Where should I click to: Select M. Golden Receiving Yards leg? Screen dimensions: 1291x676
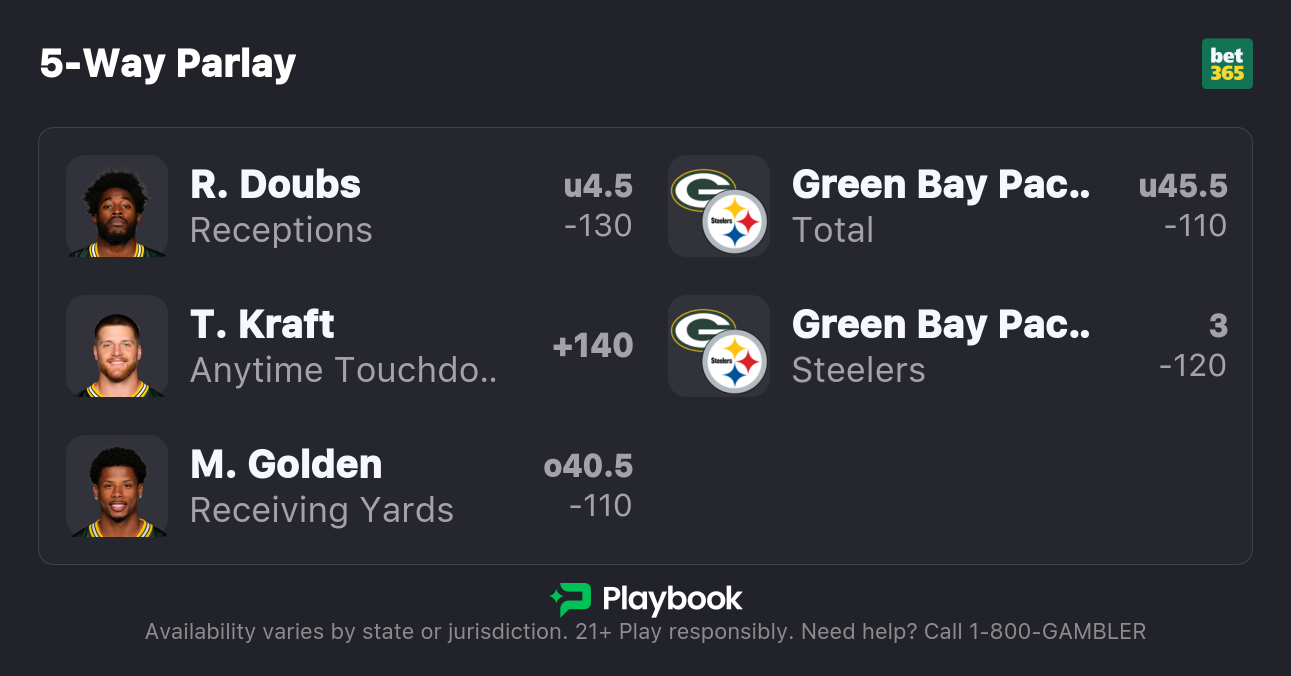(x=321, y=486)
